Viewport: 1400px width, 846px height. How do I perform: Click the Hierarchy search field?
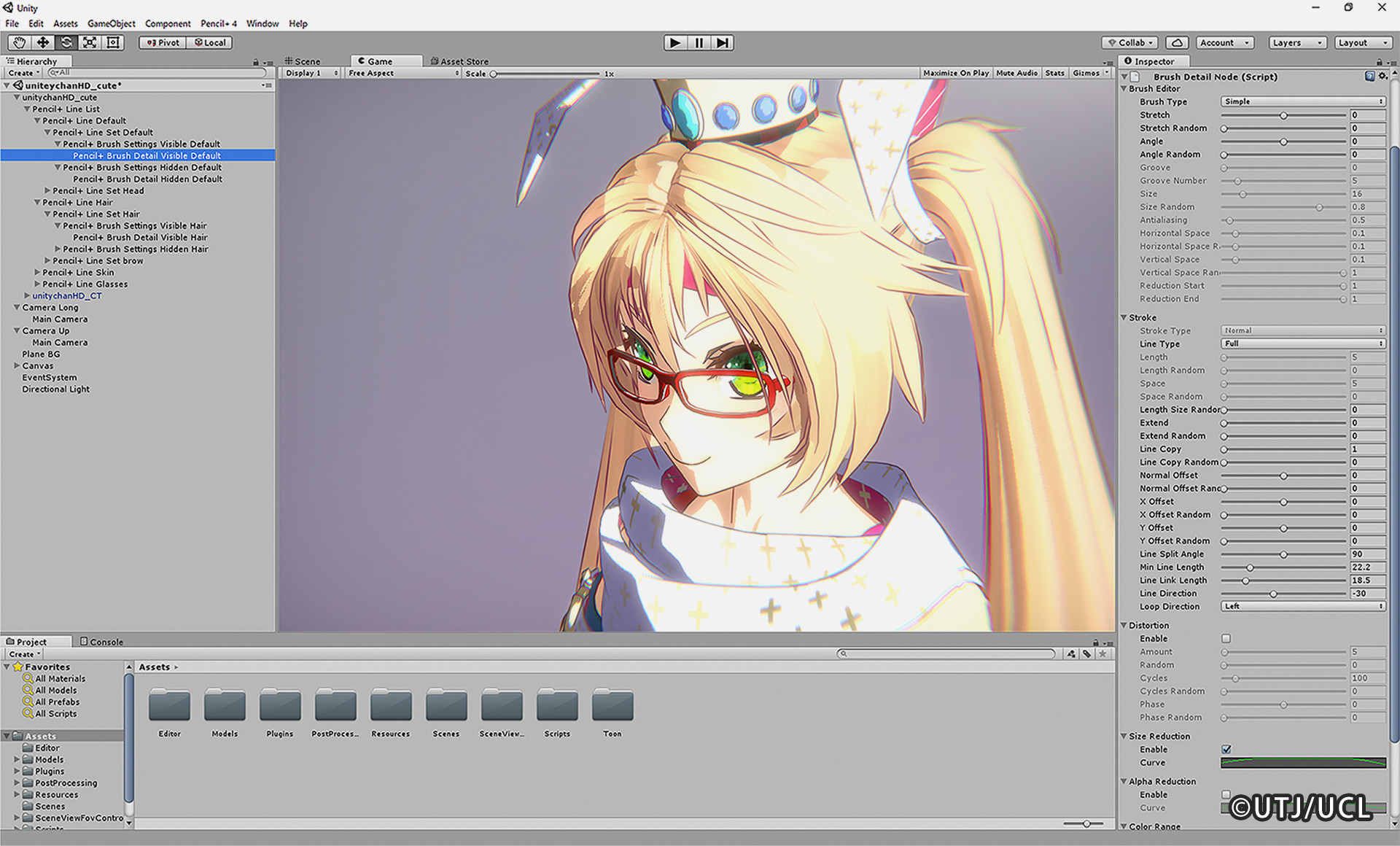[157, 73]
